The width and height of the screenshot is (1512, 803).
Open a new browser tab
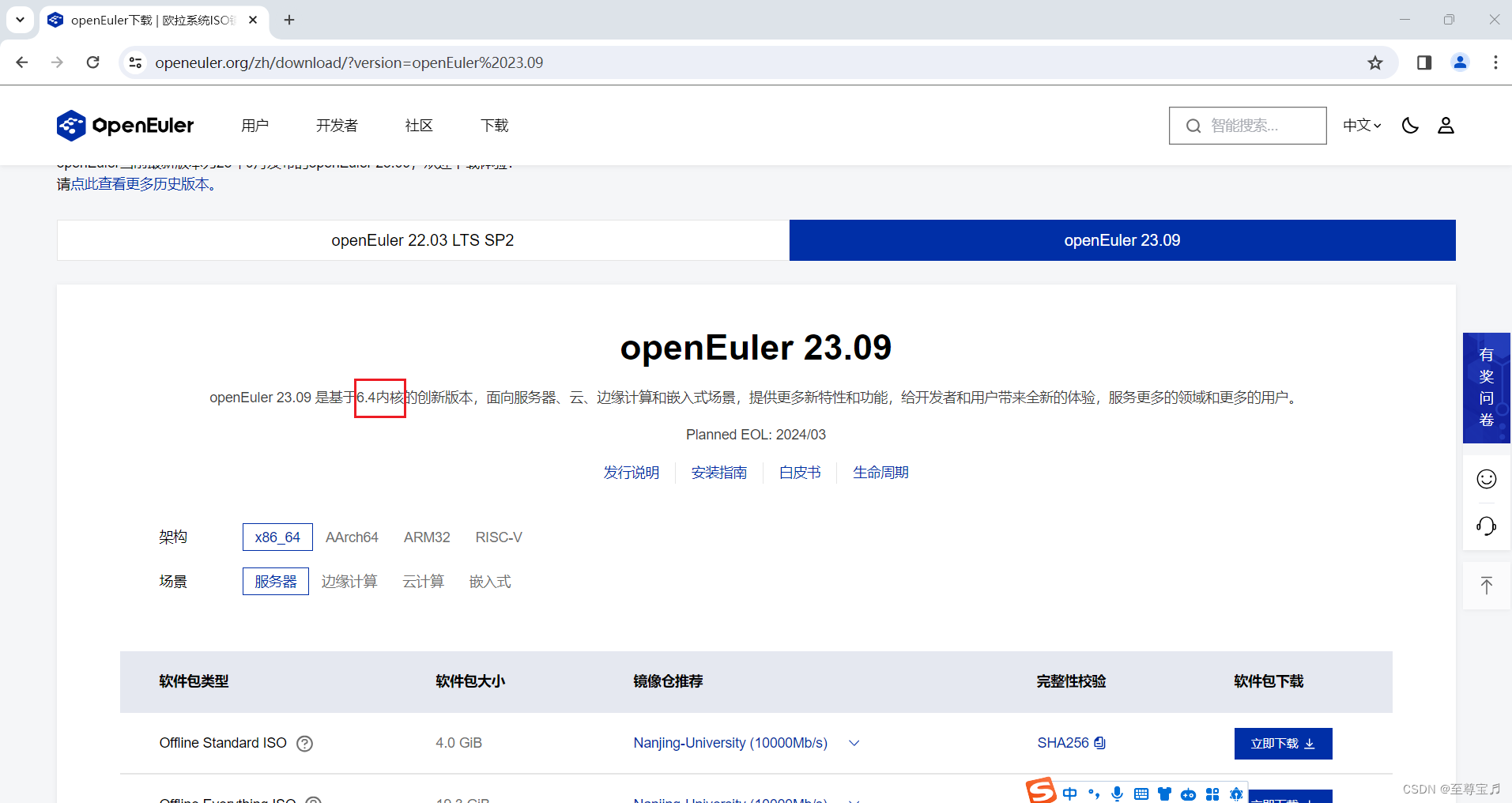(289, 20)
